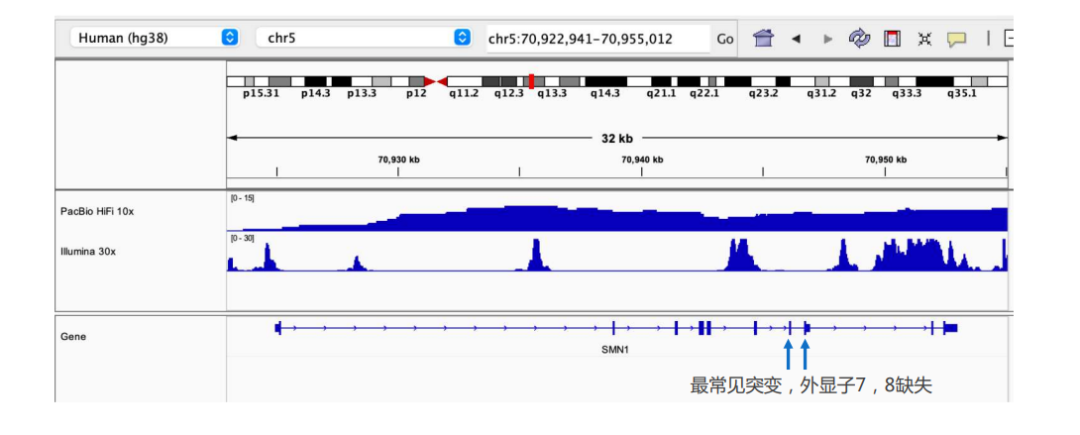Click the 70,940 kb ruler label
This screenshot has width=1080, height=435.
pyautogui.click(x=642, y=160)
